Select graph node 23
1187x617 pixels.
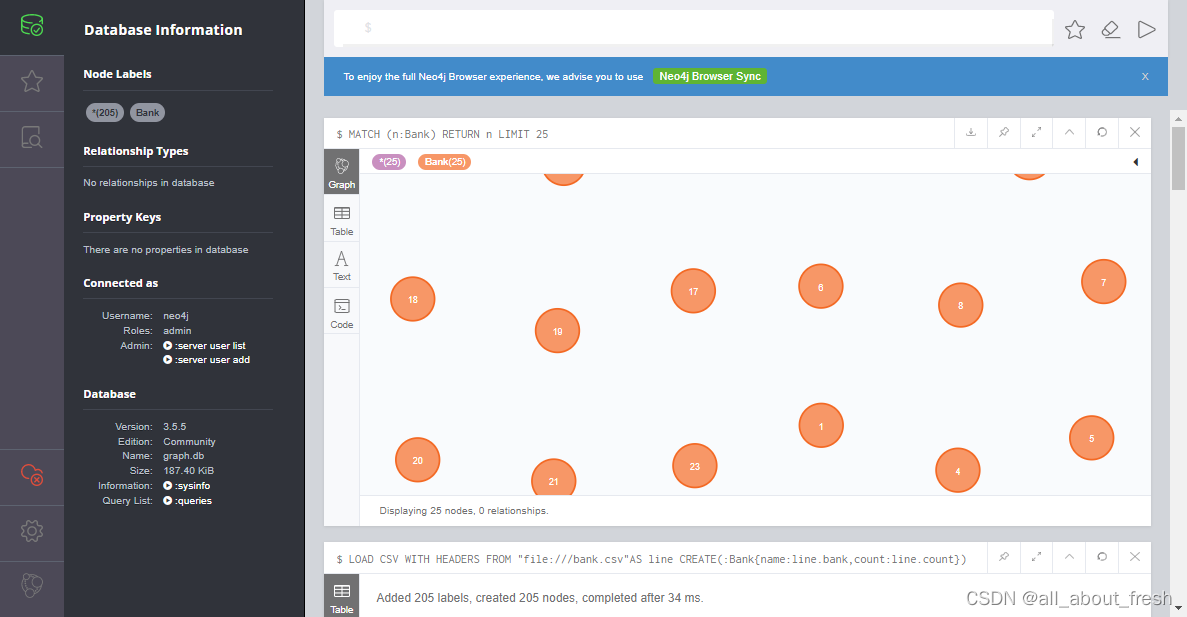pyautogui.click(x=695, y=466)
